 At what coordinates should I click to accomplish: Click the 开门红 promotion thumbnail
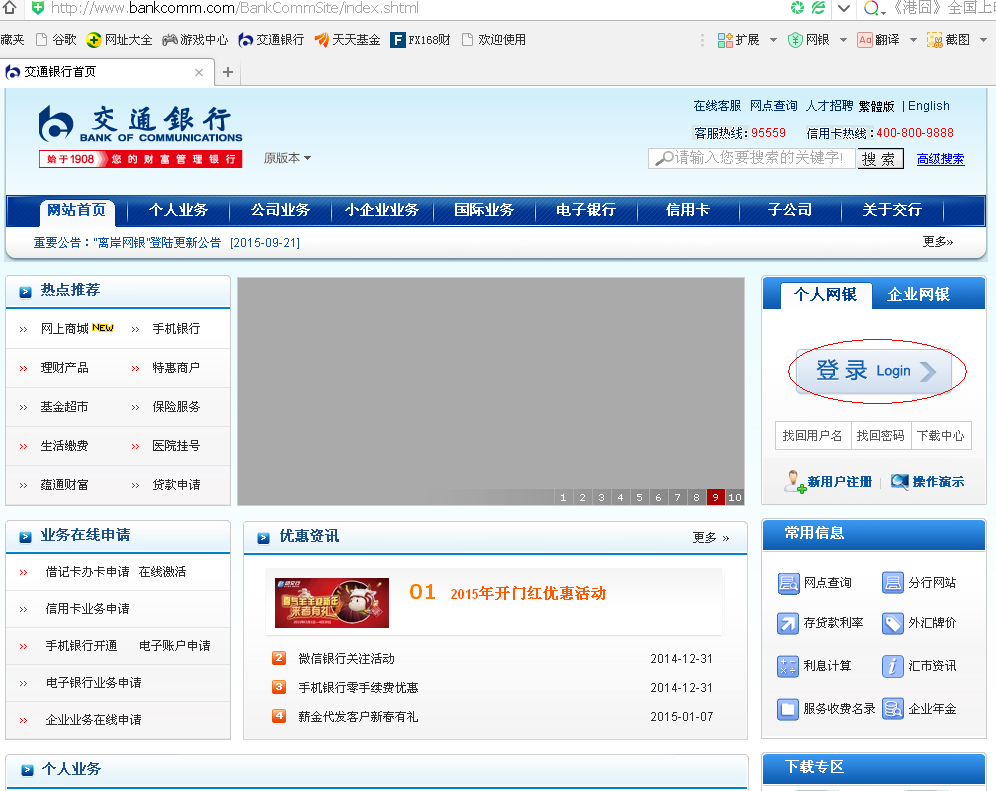click(x=332, y=603)
